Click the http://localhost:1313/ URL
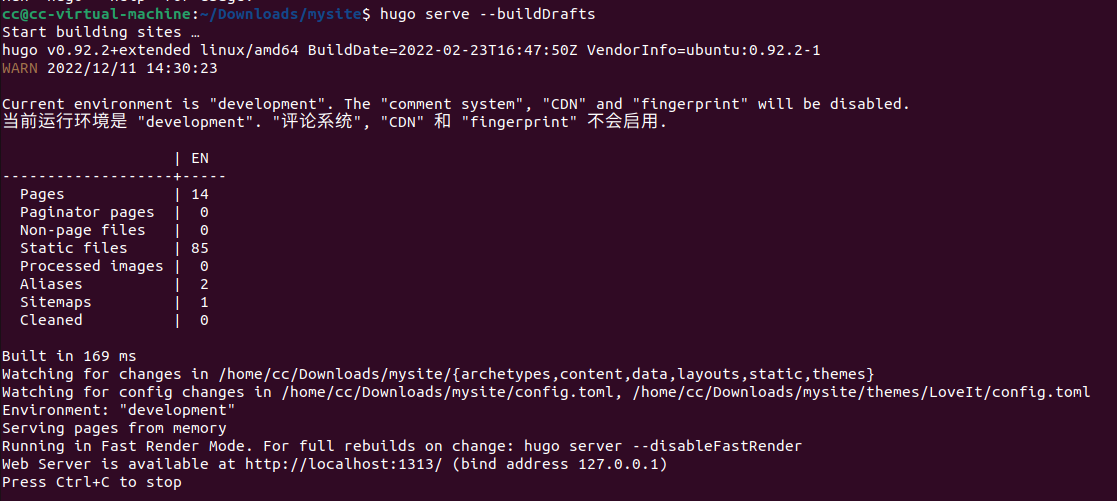 coord(344,464)
